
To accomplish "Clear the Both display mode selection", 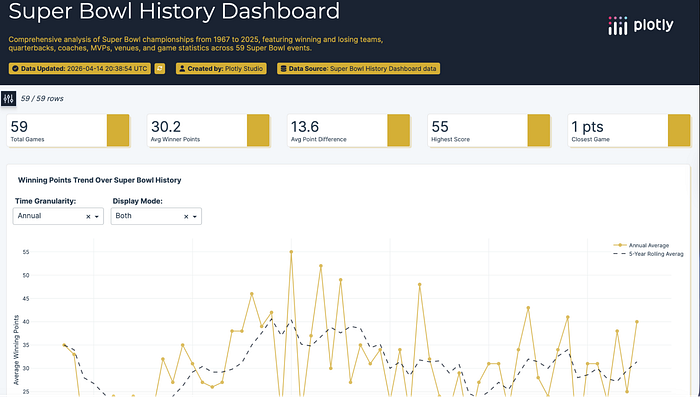I will pyautogui.click(x=186, y=217).
